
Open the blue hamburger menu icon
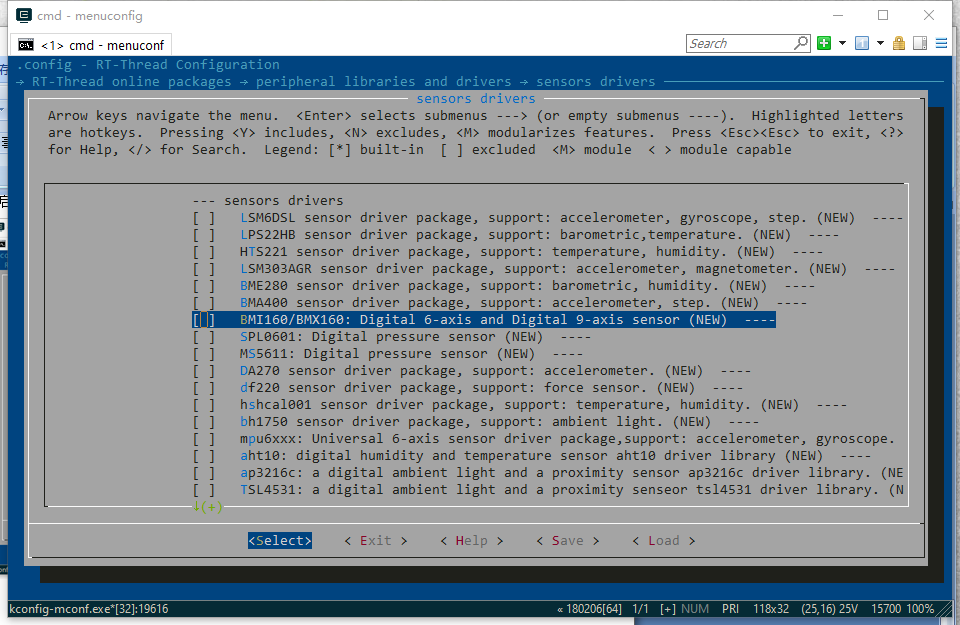942,43
